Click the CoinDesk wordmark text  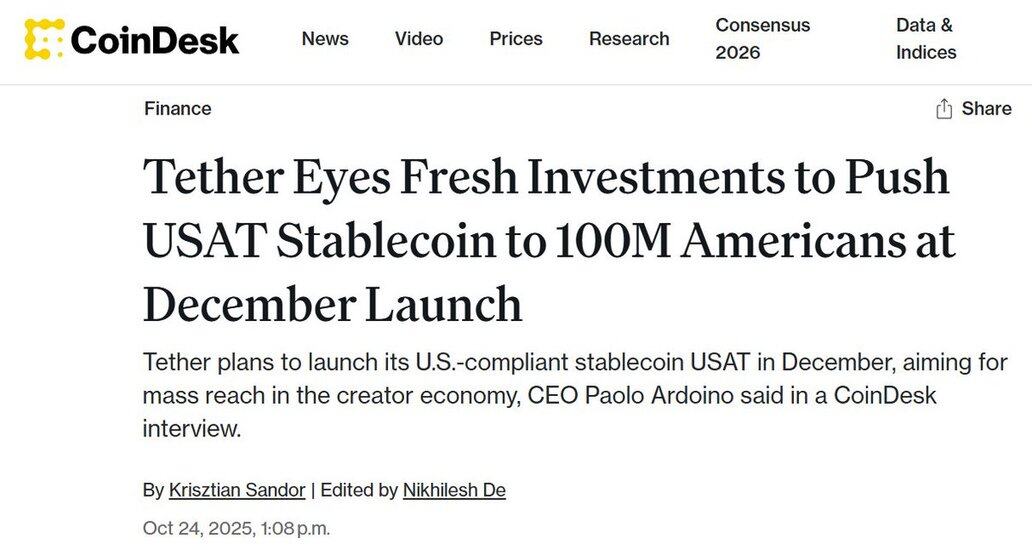point(155,40)
